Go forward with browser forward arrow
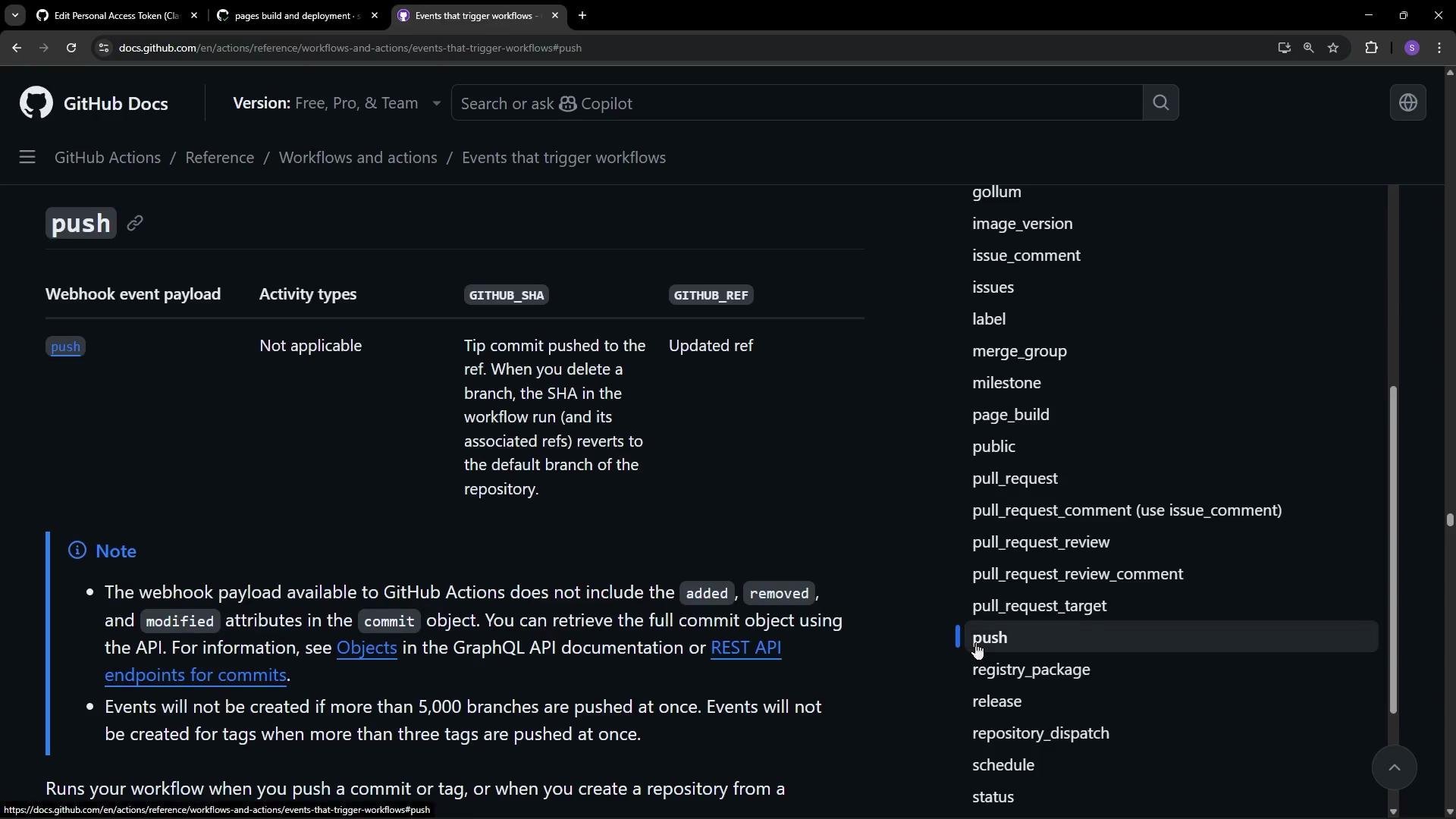 [x=44, y=48]
